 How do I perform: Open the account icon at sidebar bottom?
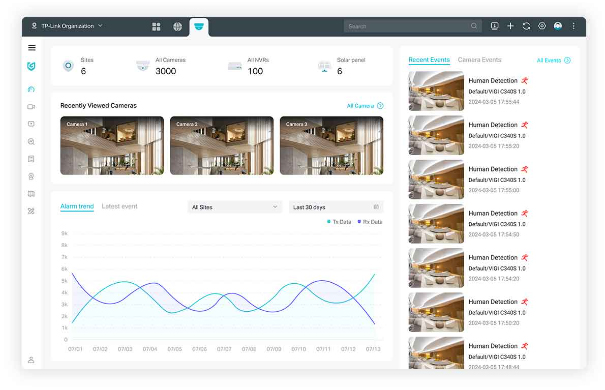(31, 360)
